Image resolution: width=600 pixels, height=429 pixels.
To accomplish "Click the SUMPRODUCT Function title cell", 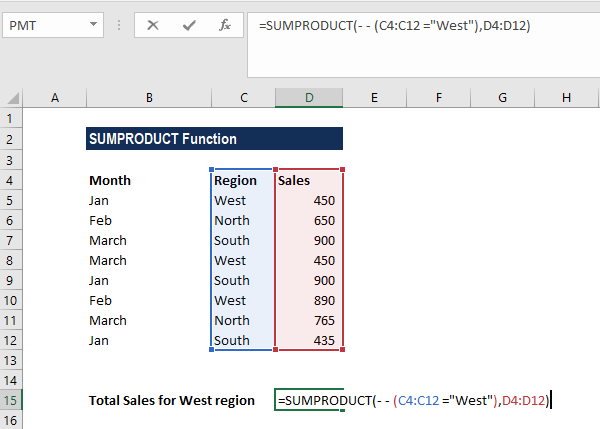I will pyautogui.click(x=214, y=139).
